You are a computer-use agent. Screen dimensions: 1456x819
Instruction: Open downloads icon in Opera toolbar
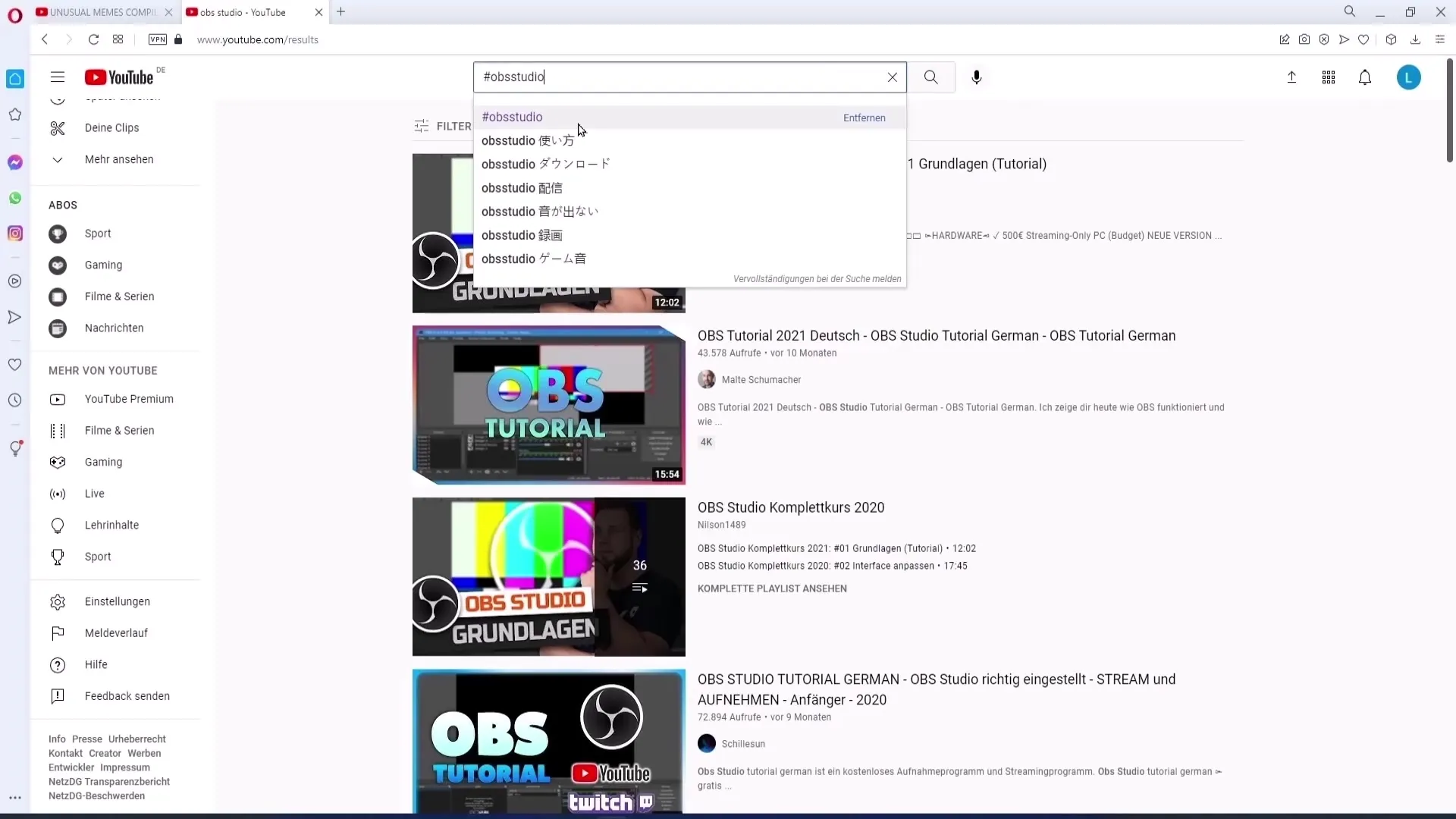(x=1415, y=39)
